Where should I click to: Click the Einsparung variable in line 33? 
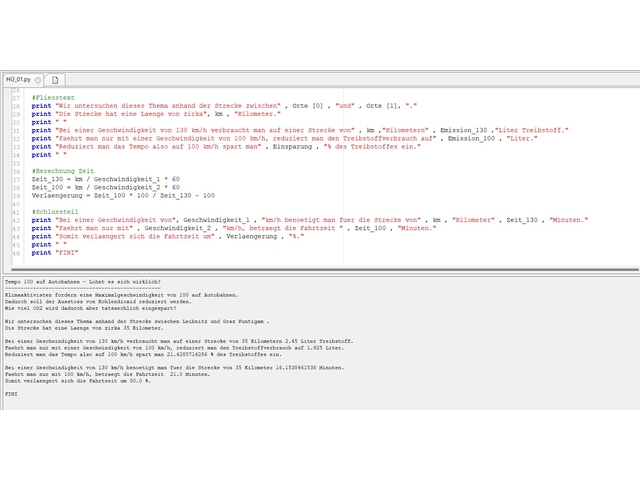pos(292,147)
